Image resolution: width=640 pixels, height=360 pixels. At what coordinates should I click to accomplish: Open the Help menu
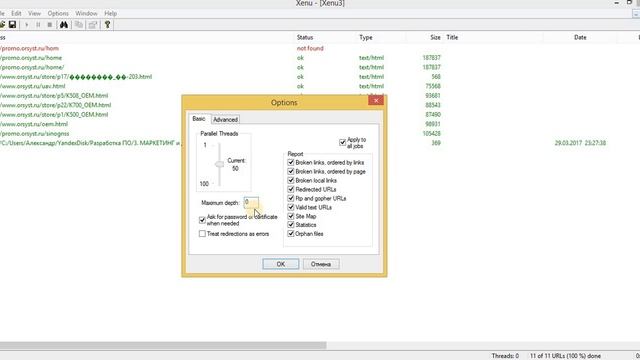pos(110,13)
